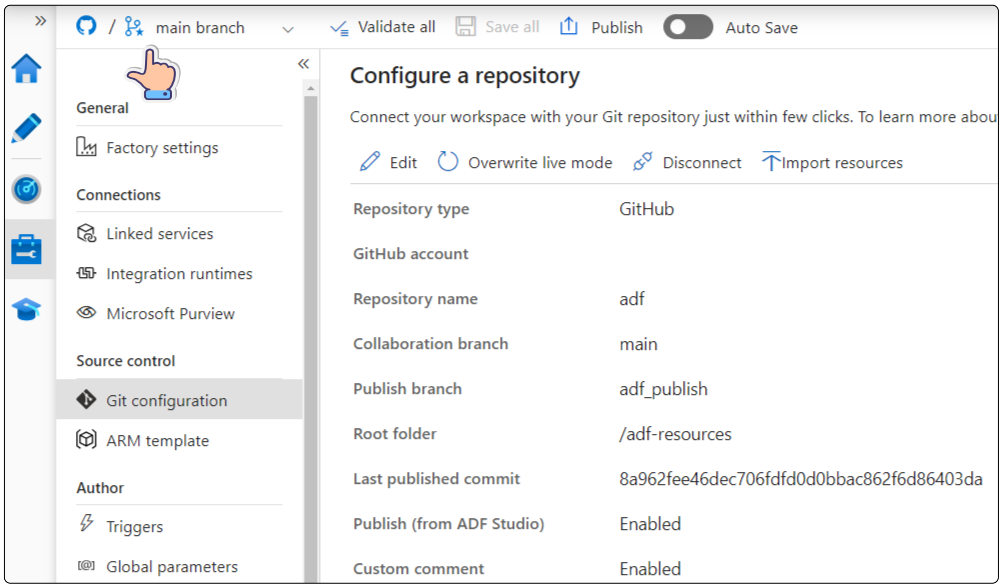1007x586 pixels.
Task: Open the Author pencil icon
Action: [26, 129]
